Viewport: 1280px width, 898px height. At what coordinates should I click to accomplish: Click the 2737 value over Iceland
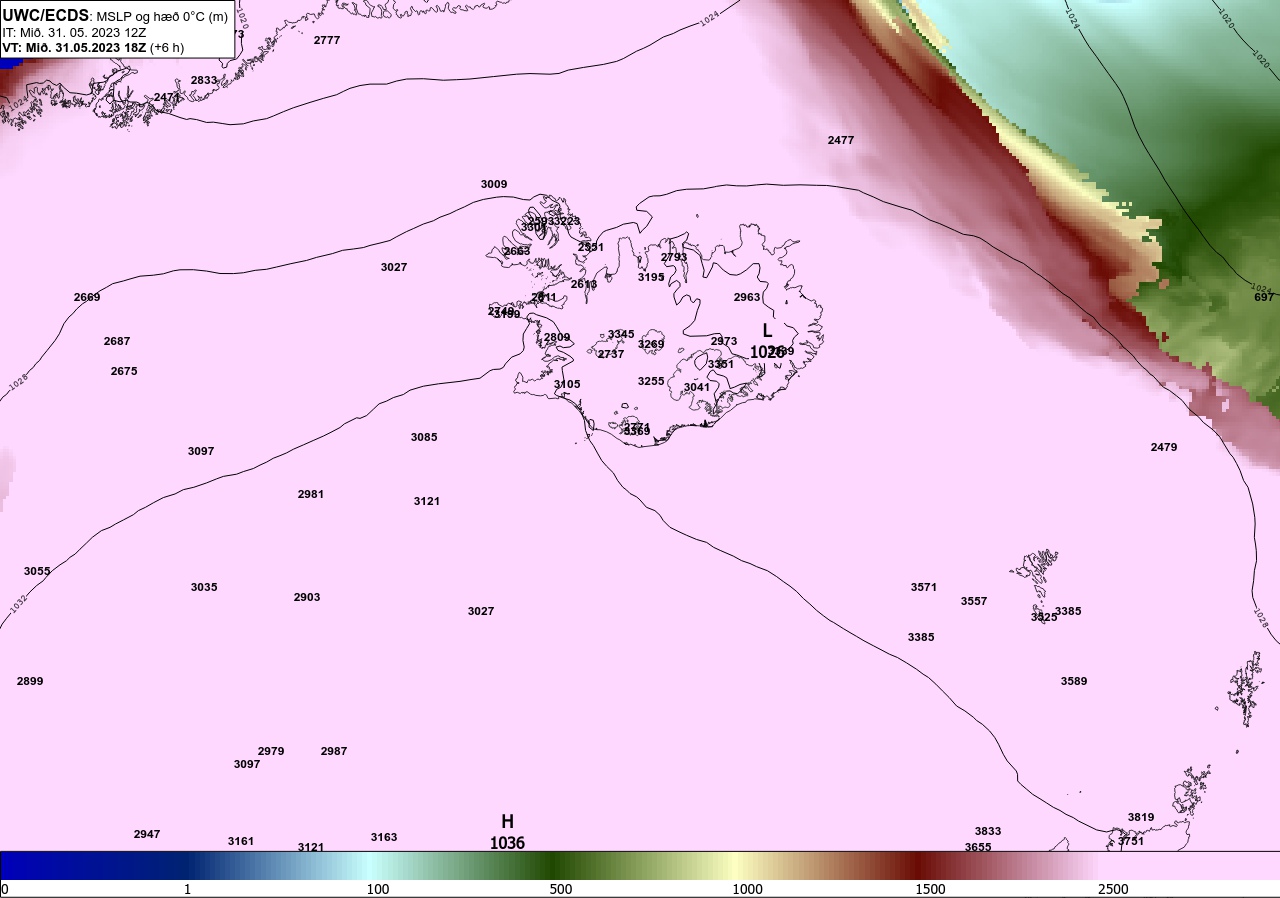point(611,354)
